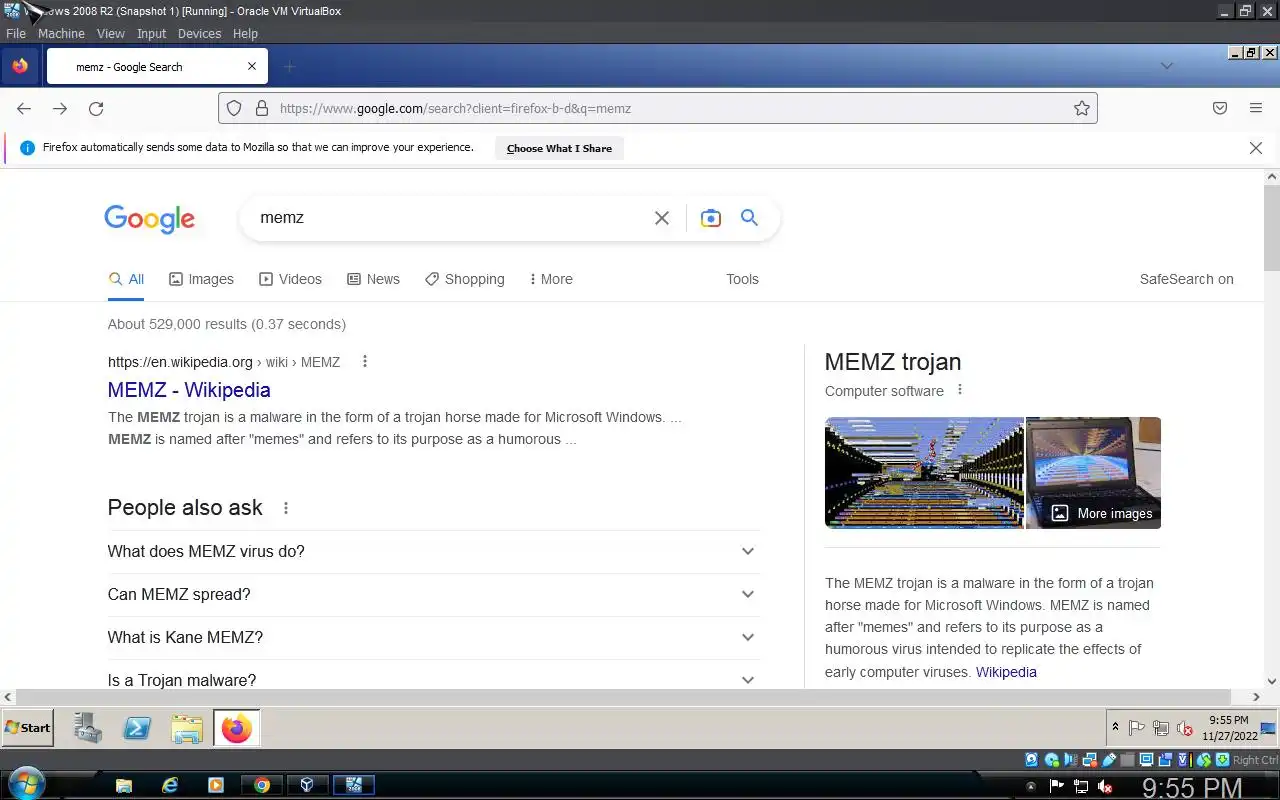Click scrollbar right arrow at page bottom
Viewport: 1280px width, 800px height.
pyautogui.click(x=1257, y=697)
